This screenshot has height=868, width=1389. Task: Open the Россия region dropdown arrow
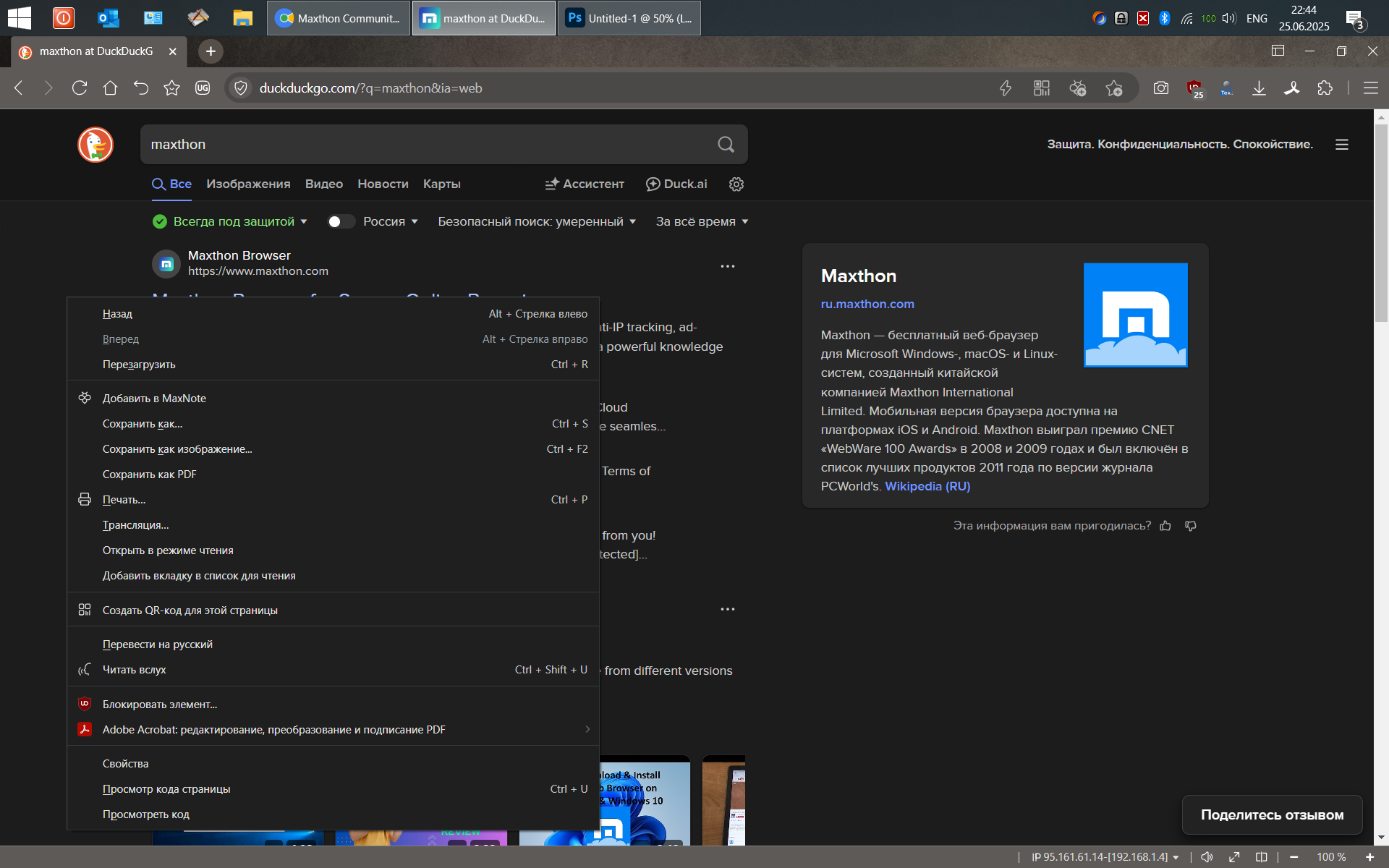415,222
